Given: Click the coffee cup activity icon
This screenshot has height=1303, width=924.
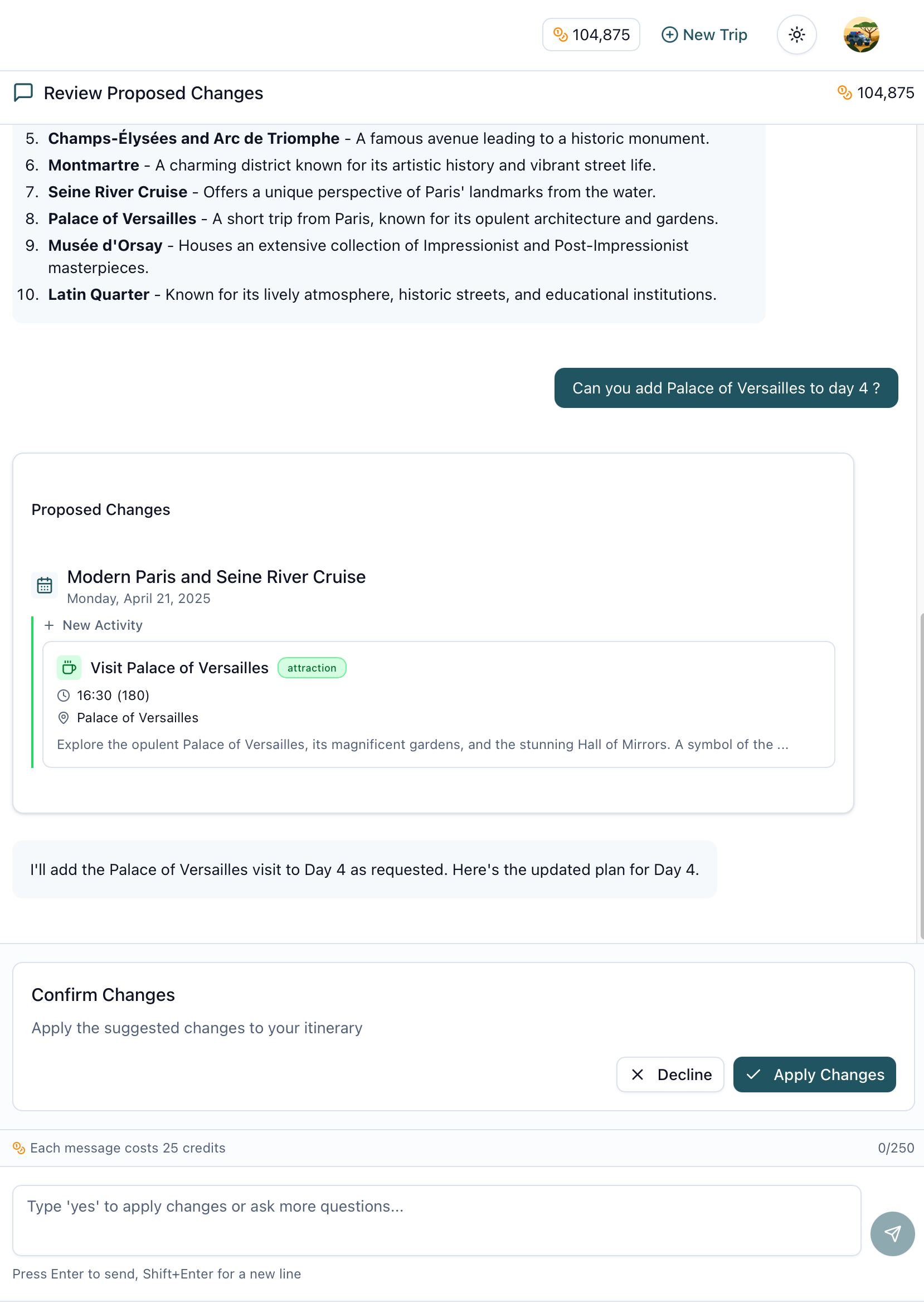Looking at the screenshot, I should pyautogui.click(x=69, y=668).
